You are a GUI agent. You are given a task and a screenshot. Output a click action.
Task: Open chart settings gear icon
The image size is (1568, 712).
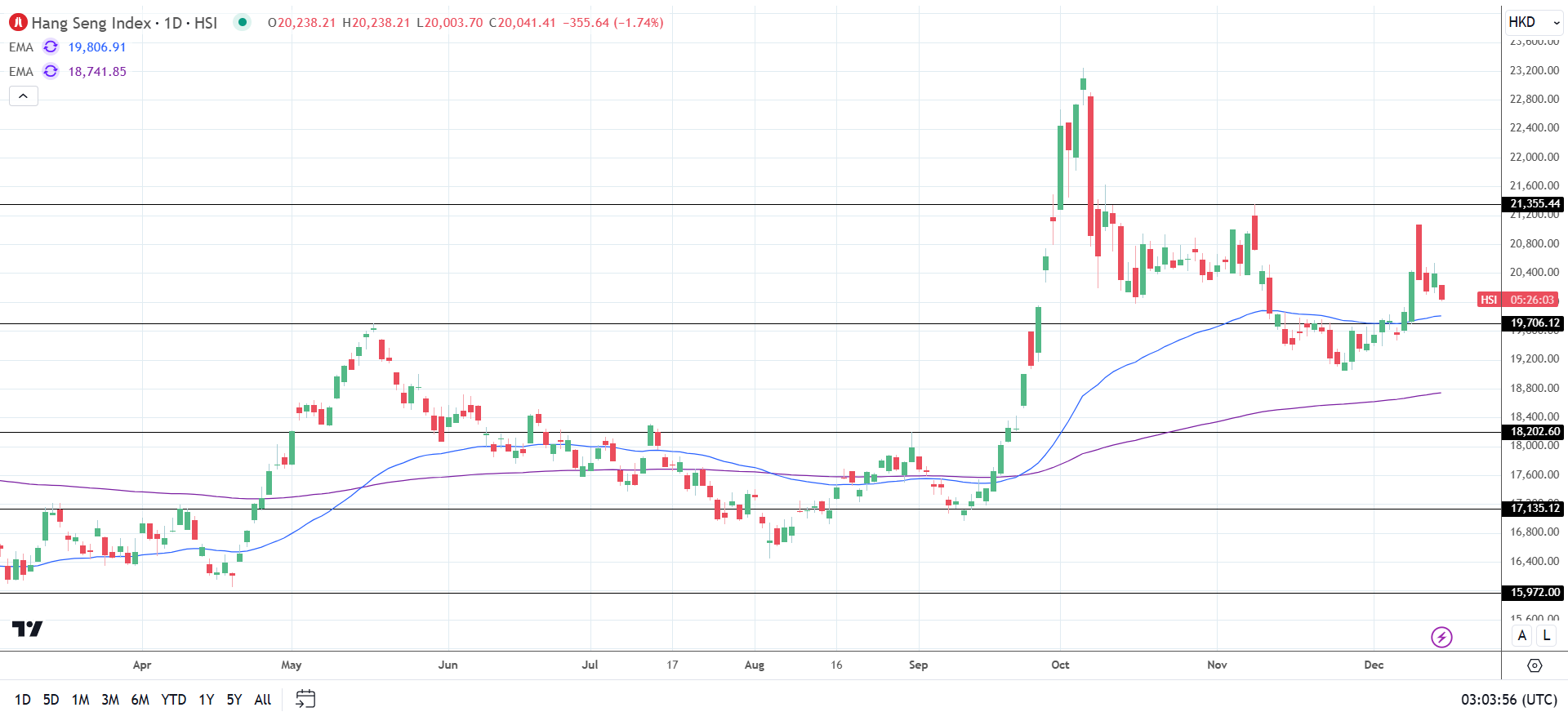(1535, 665)
